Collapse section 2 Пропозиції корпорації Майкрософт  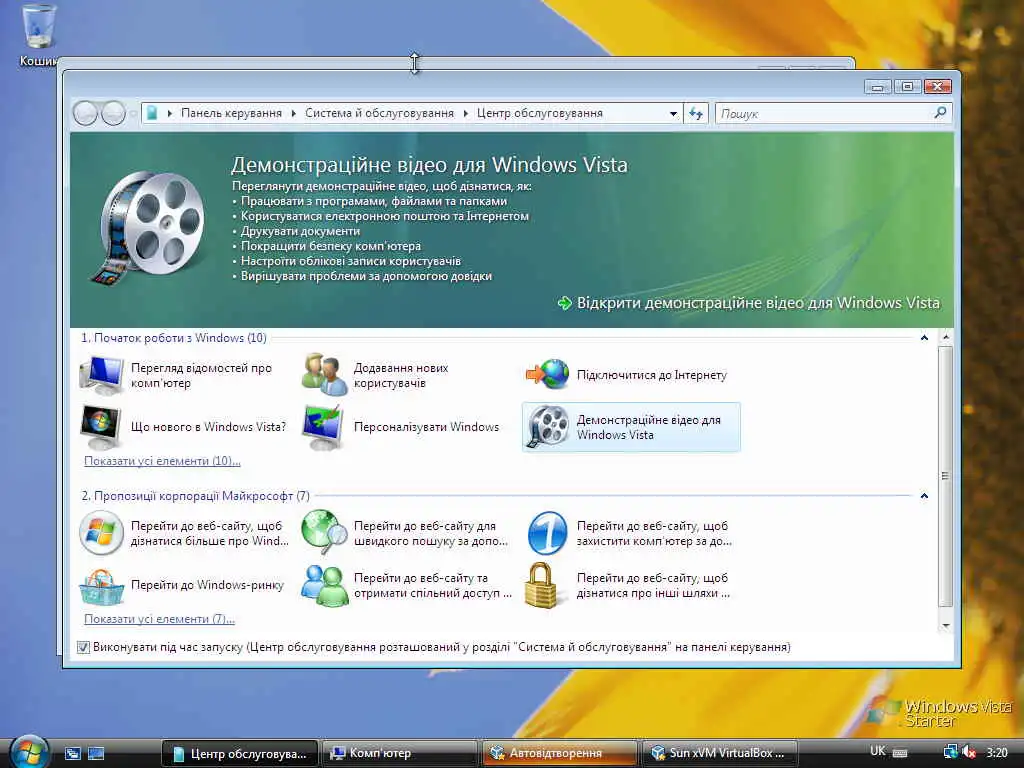tap(924, 496)
